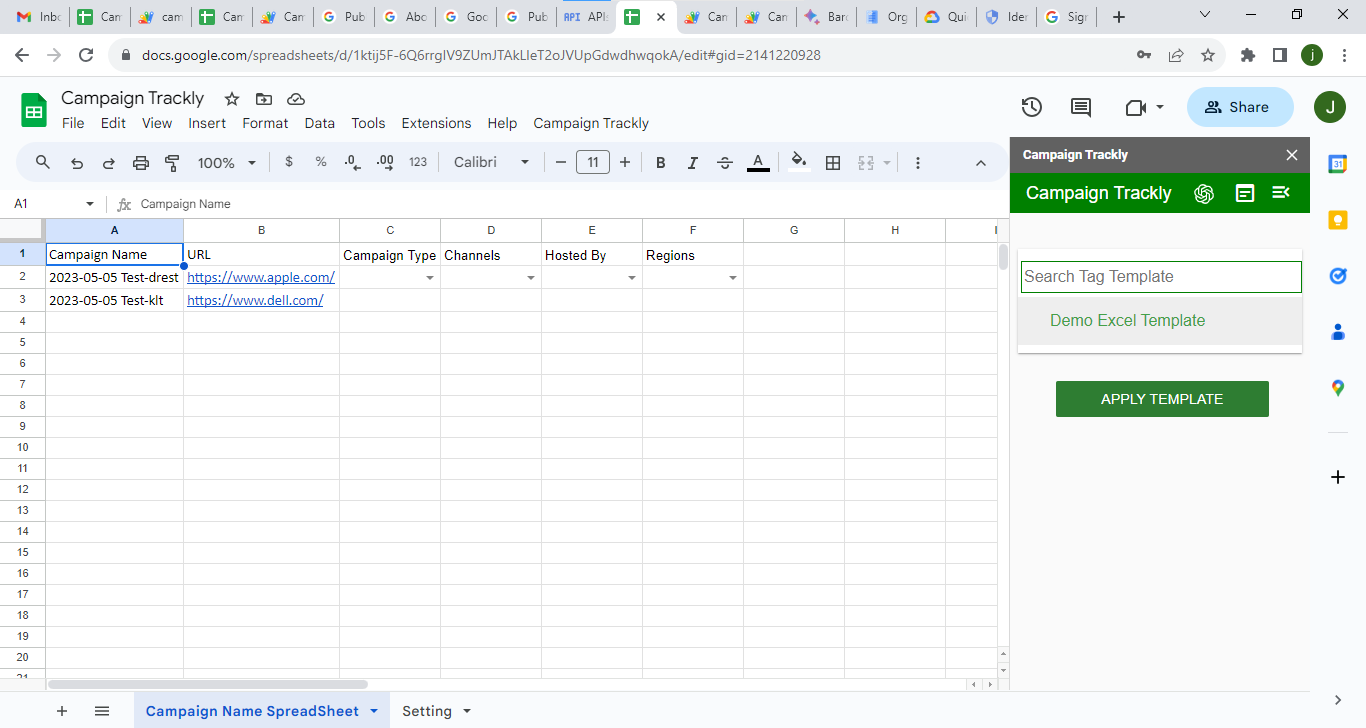The width and height of the screenshot is (1366, 728).
Task: Toggle italic formatting
Action: point(692,161)
